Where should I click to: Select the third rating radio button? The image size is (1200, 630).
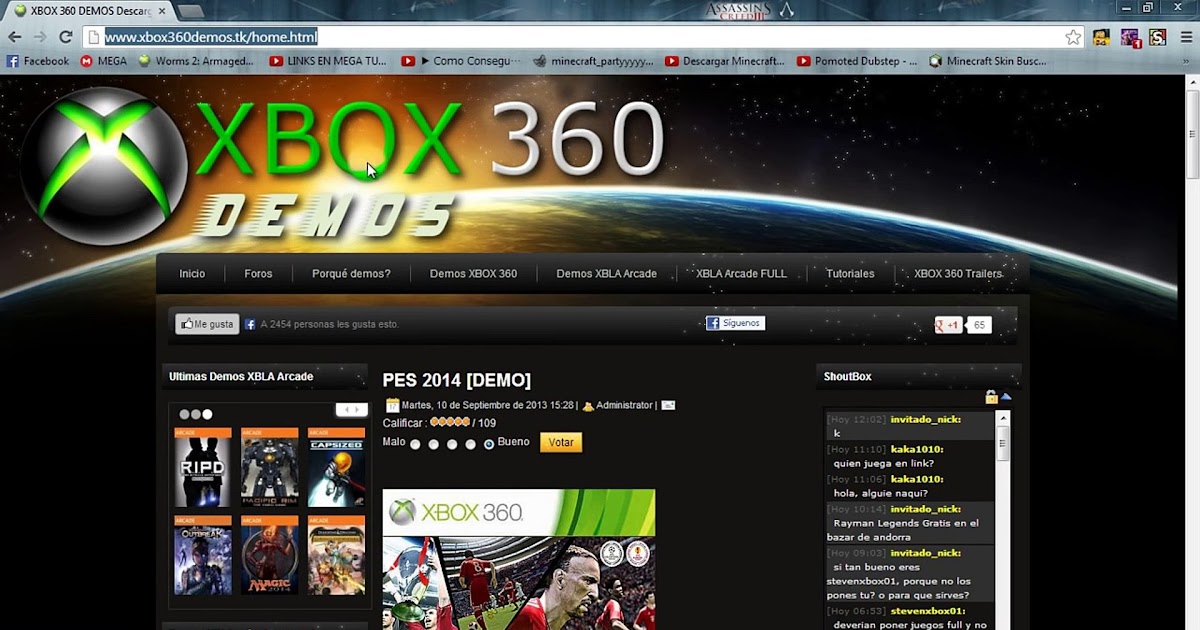click(x=452, y=444)
